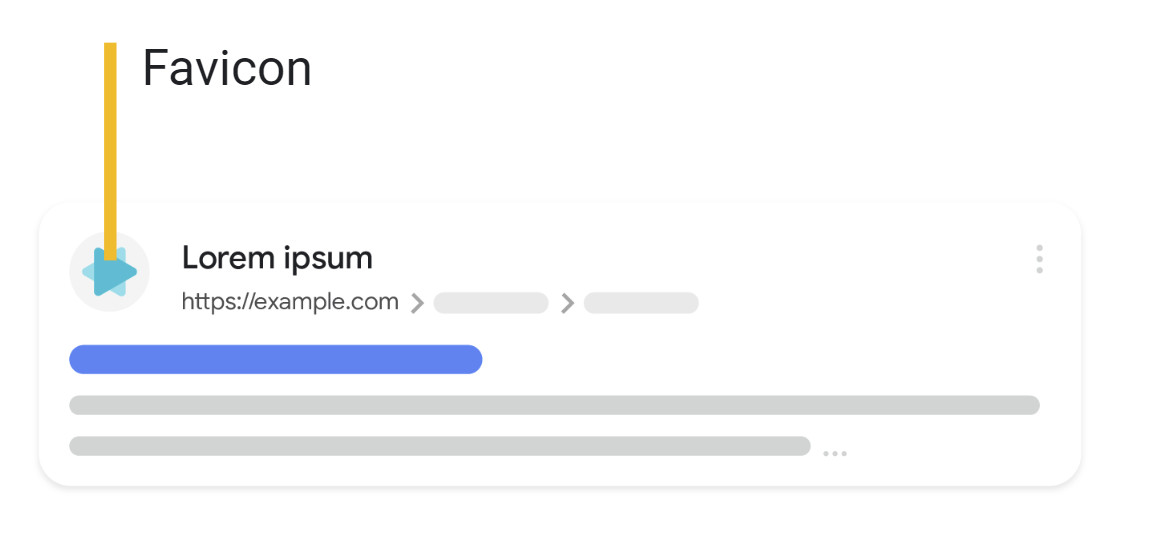The image size is (1158, 533).
Task: Click the ellipsis after the description text
Action: click(x=834, y=454)
